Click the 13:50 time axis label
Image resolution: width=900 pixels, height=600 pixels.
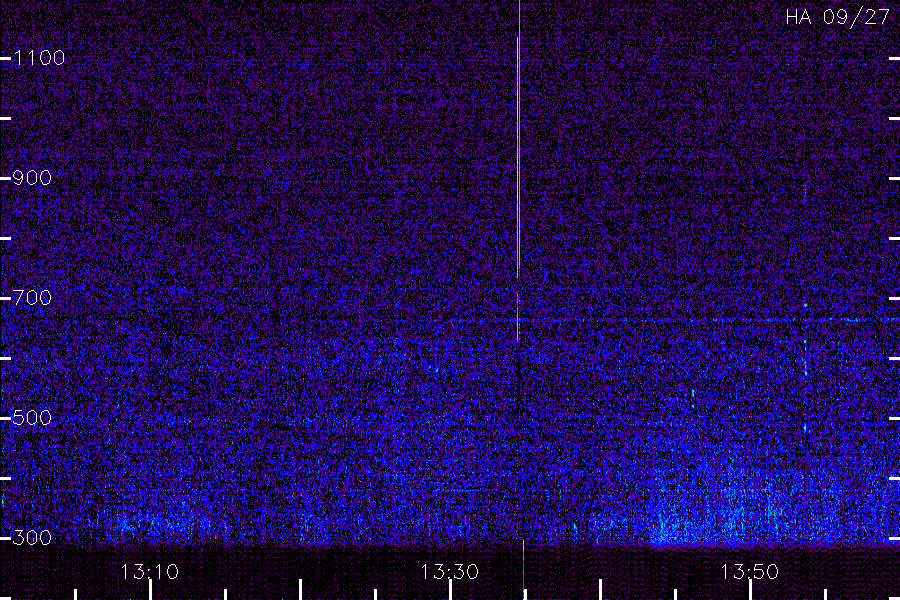click(x=750, y=572)
